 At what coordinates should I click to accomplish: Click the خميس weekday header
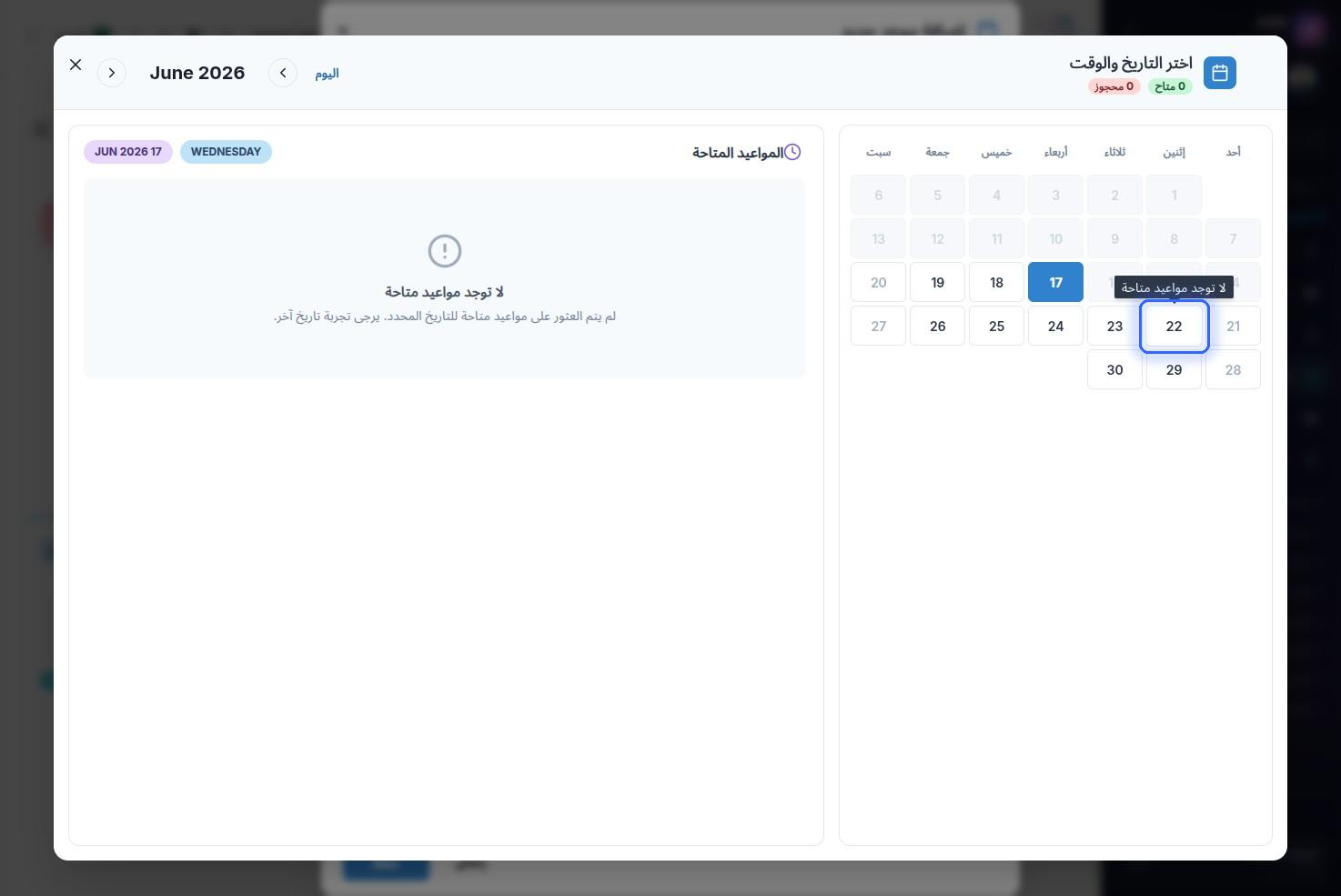click(x=996, y=152)
